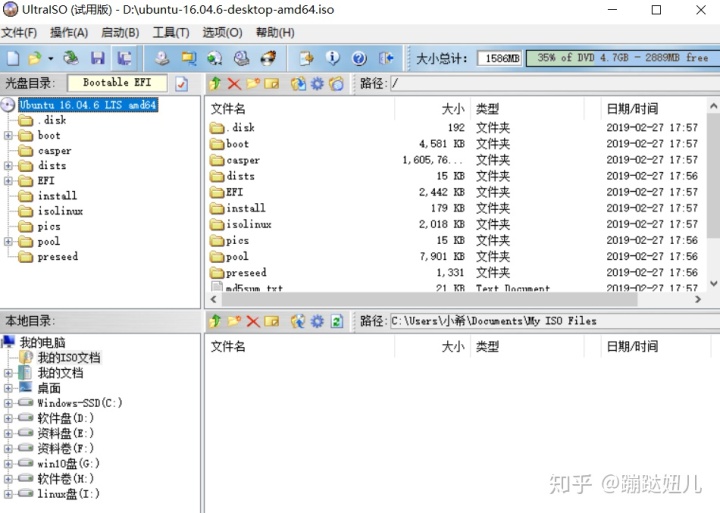Open the 文件(F) menu
This screenshot has height=513, width=720.
19,33
